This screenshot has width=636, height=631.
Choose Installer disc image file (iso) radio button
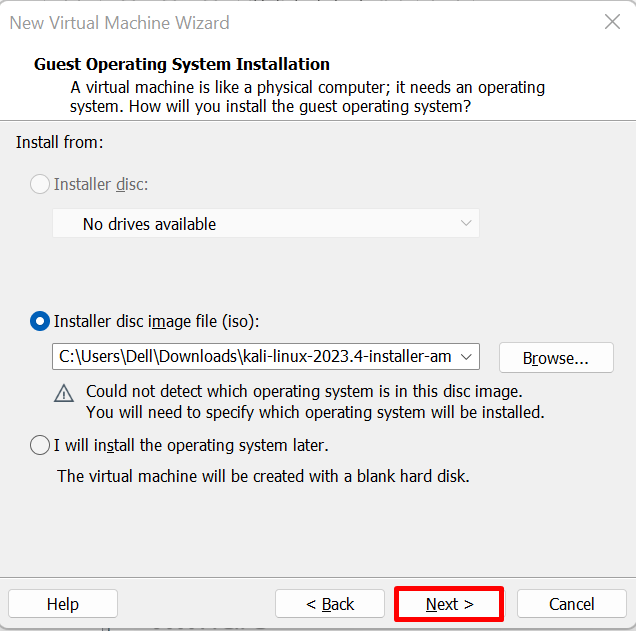tap(40, 321)
